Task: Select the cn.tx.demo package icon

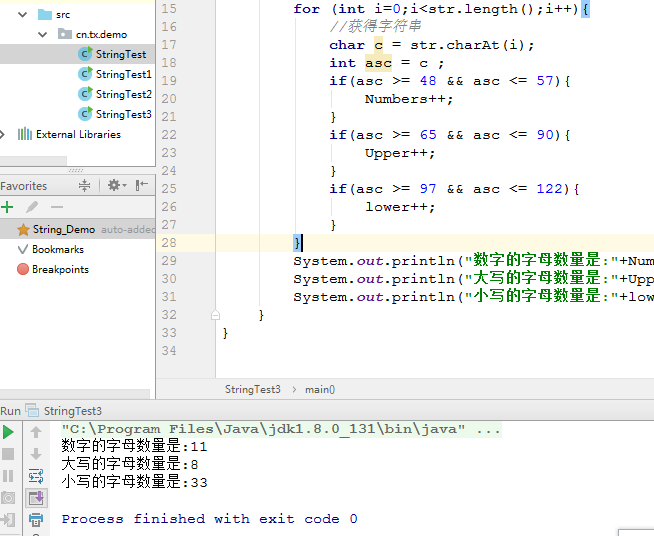Action: click(x=65, y=34)
